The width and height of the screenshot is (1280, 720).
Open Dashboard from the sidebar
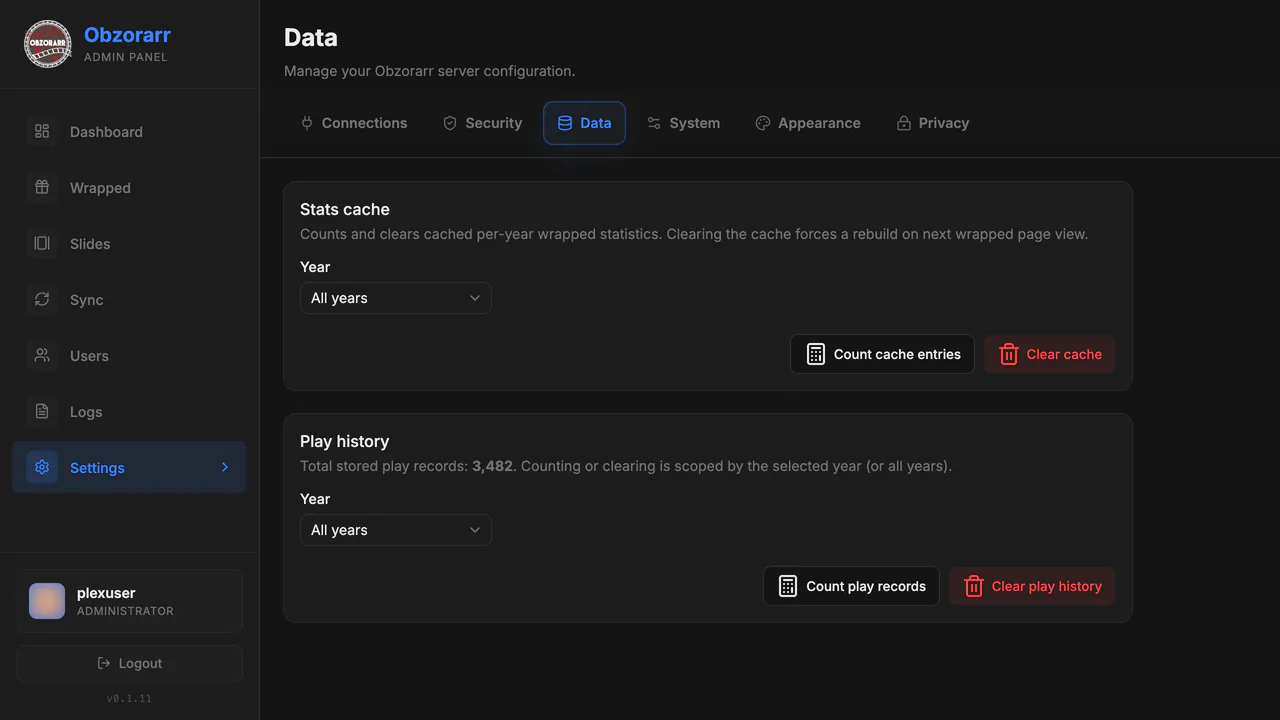129,131
